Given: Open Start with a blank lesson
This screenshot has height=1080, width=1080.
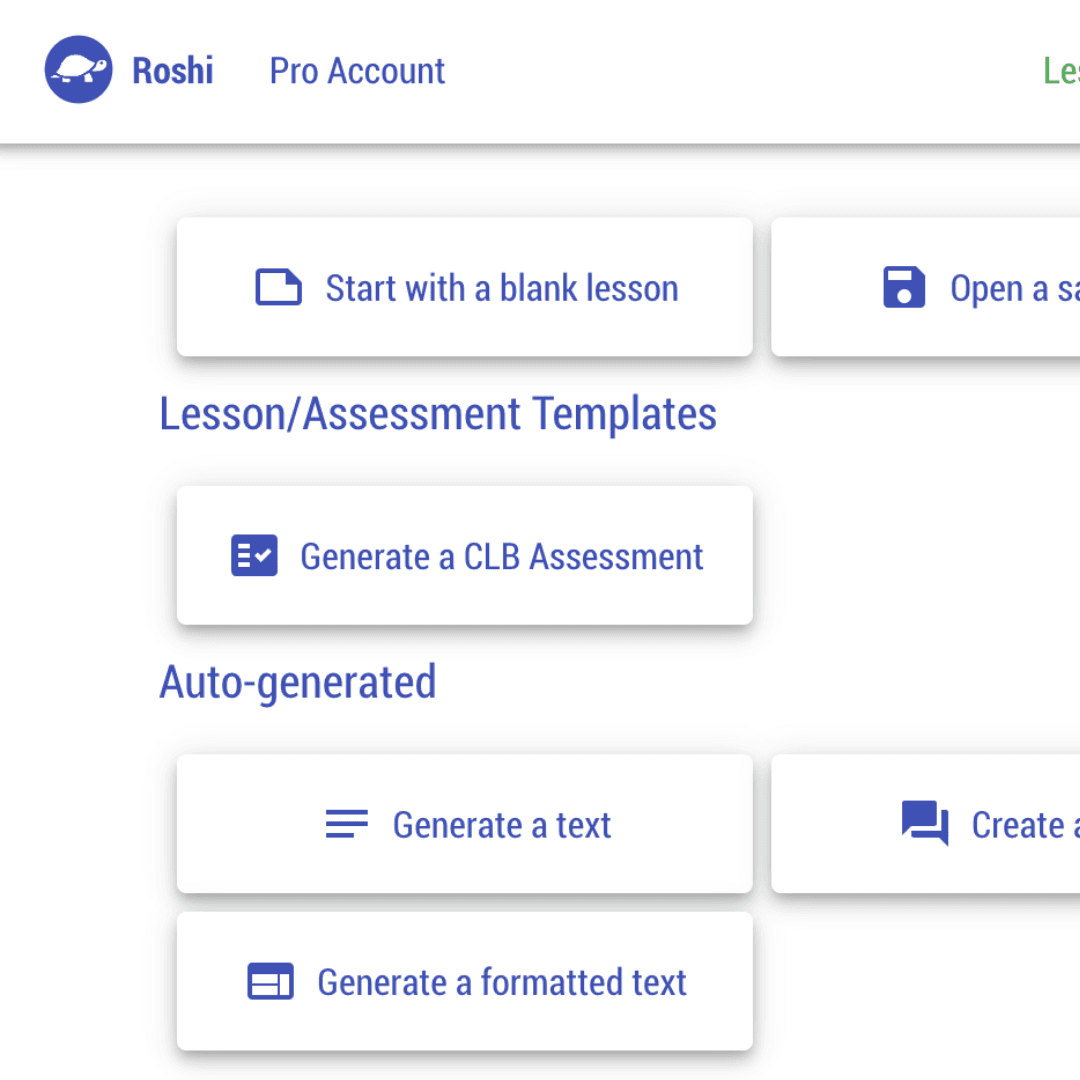Looking at the screenshot, I should point(465,287).
